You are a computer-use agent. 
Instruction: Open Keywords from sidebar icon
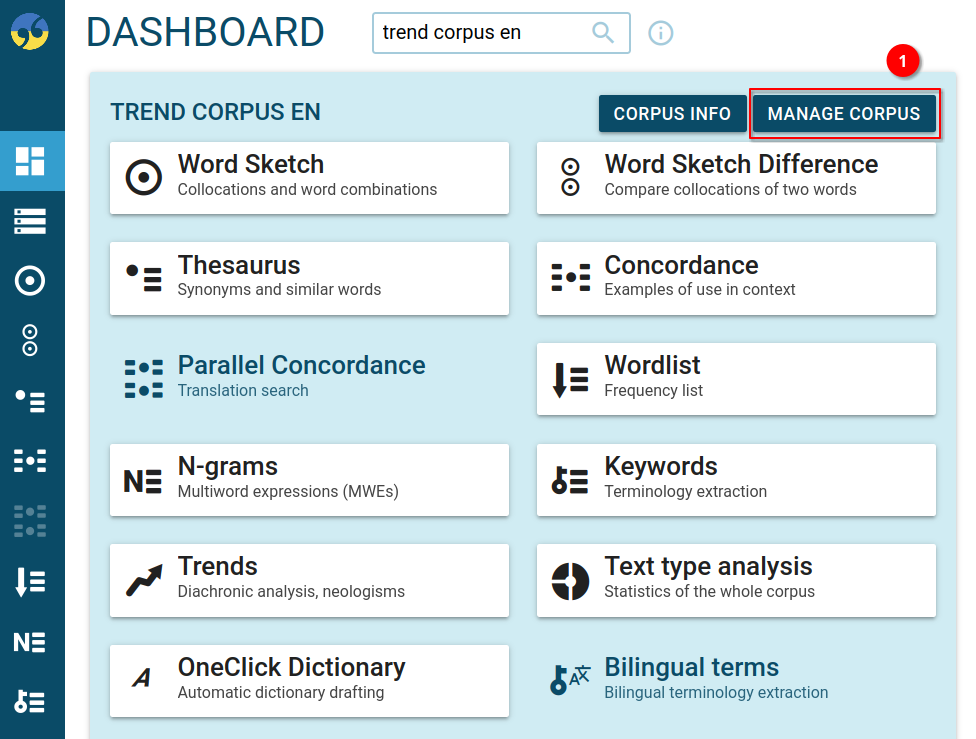pyautogui.click(x=30, y=702)
